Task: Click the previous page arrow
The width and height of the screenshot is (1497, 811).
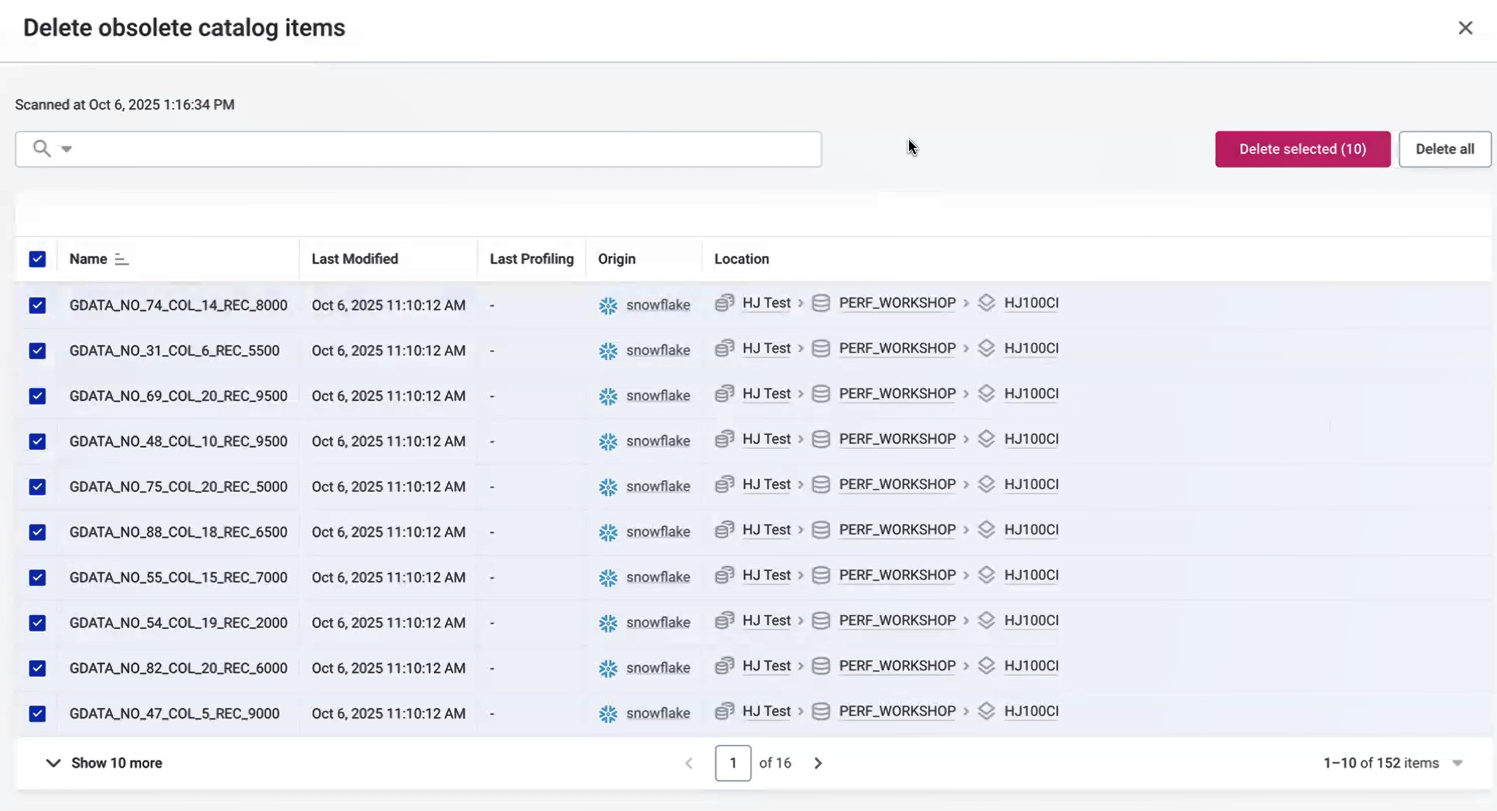Action: click(689, 763)
